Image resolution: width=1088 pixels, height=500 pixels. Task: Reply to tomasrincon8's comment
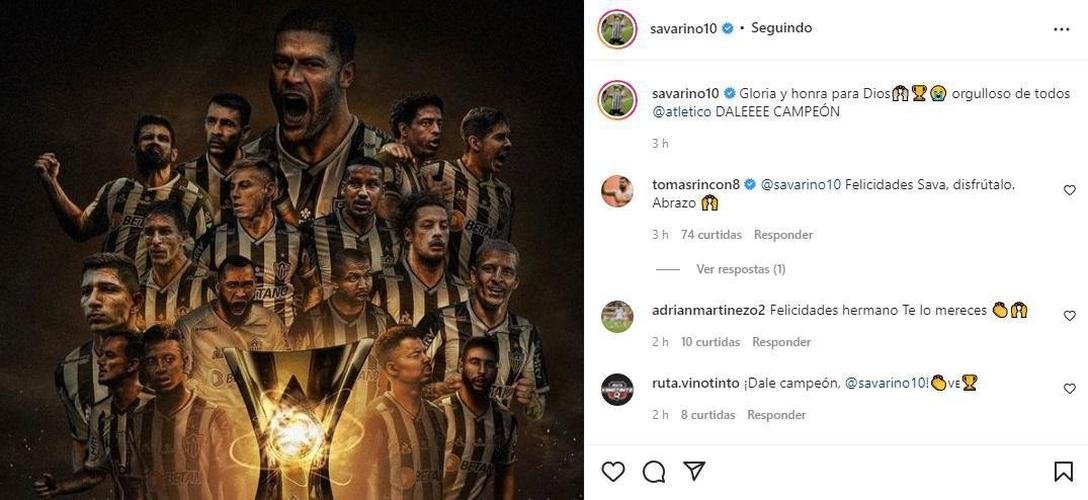[783, 235]
